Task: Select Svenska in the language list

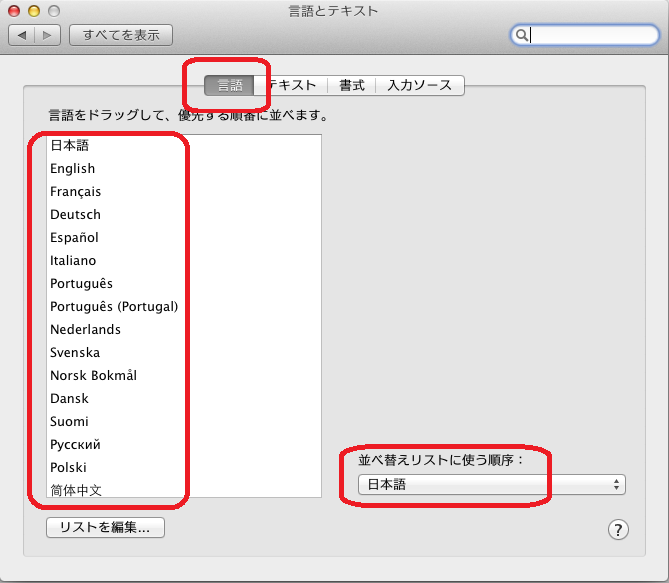Action: (x=184, y=353)
